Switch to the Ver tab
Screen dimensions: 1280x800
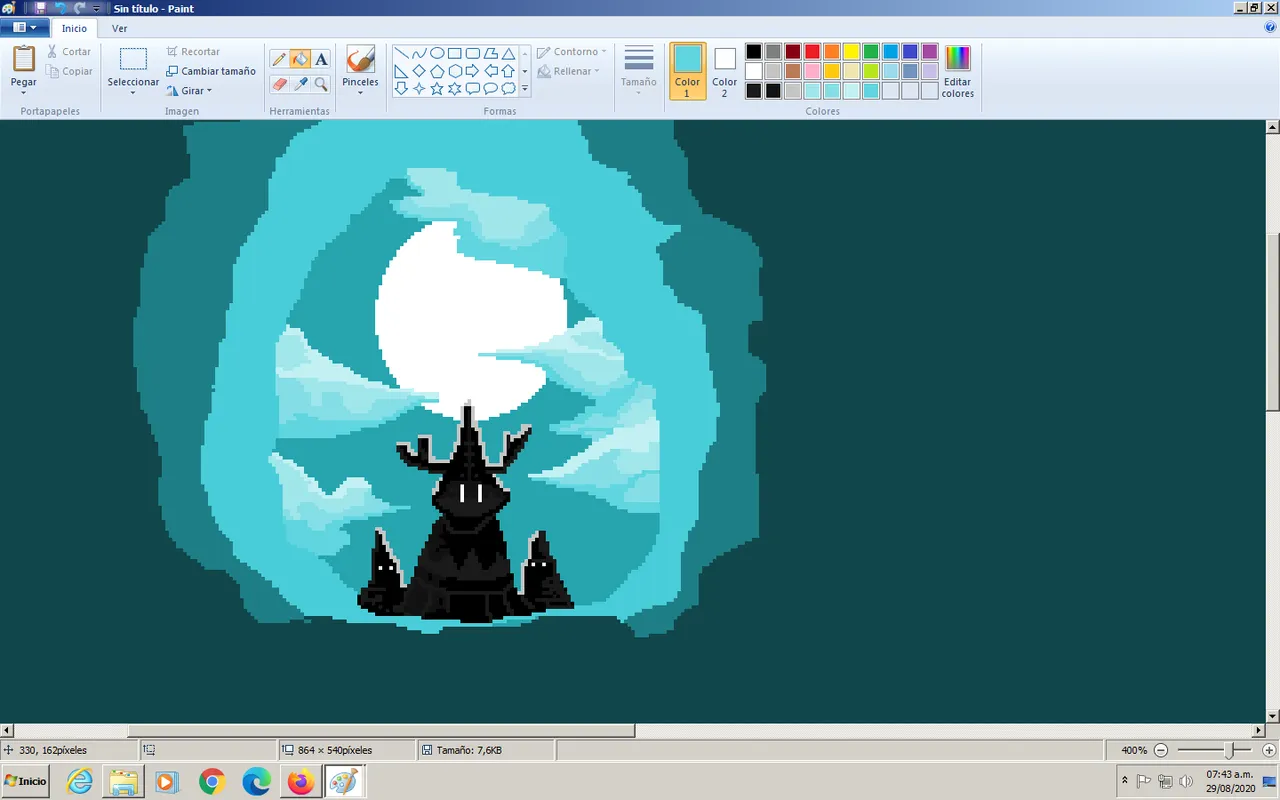pos(120,29)
